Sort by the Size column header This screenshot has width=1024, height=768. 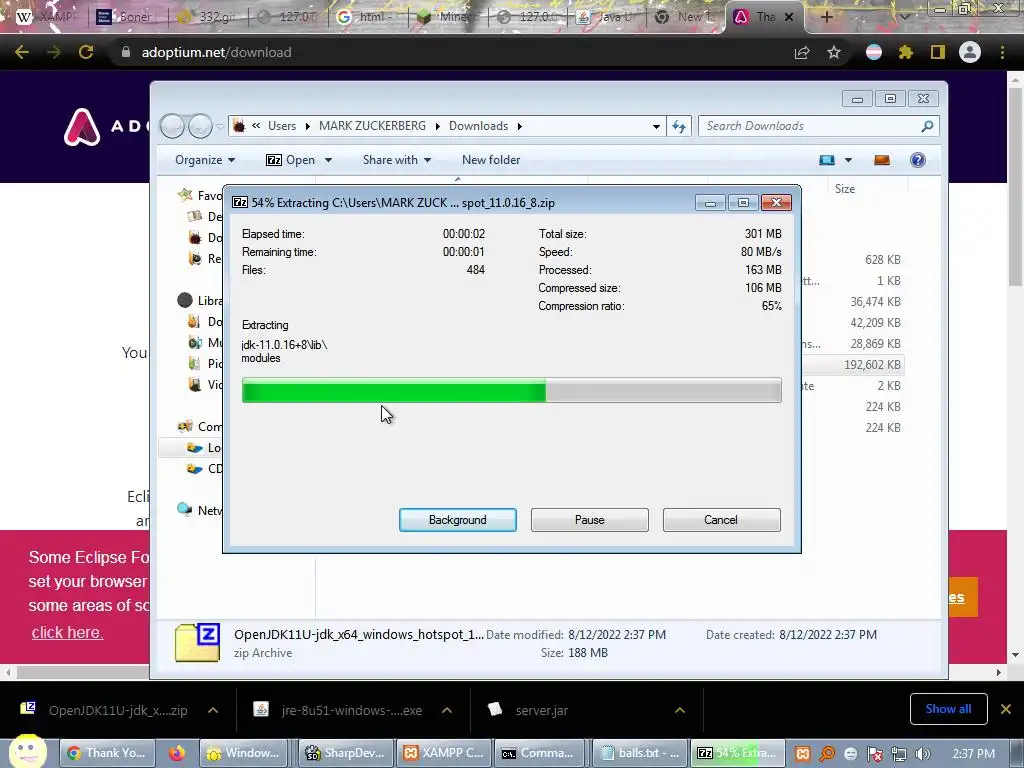tap(844, 189)
